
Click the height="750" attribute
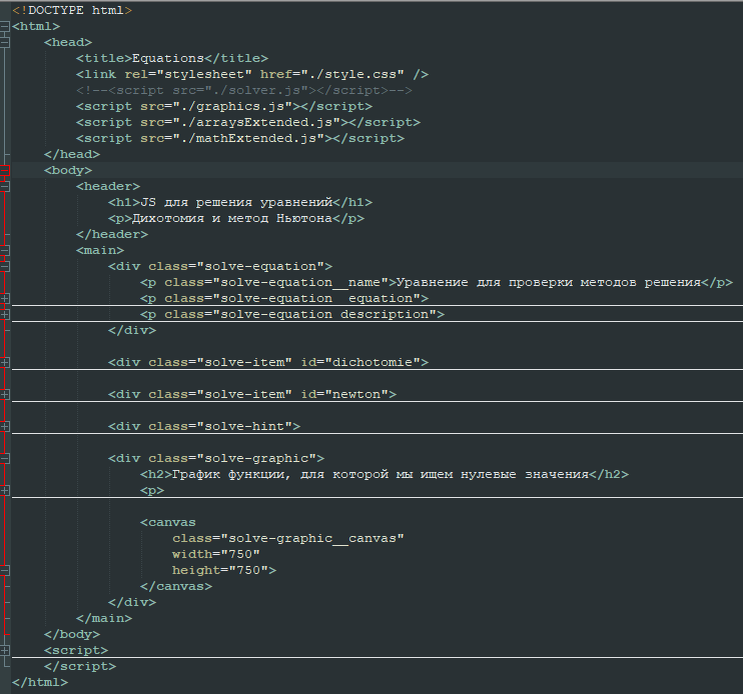click(x=220, y=570)
